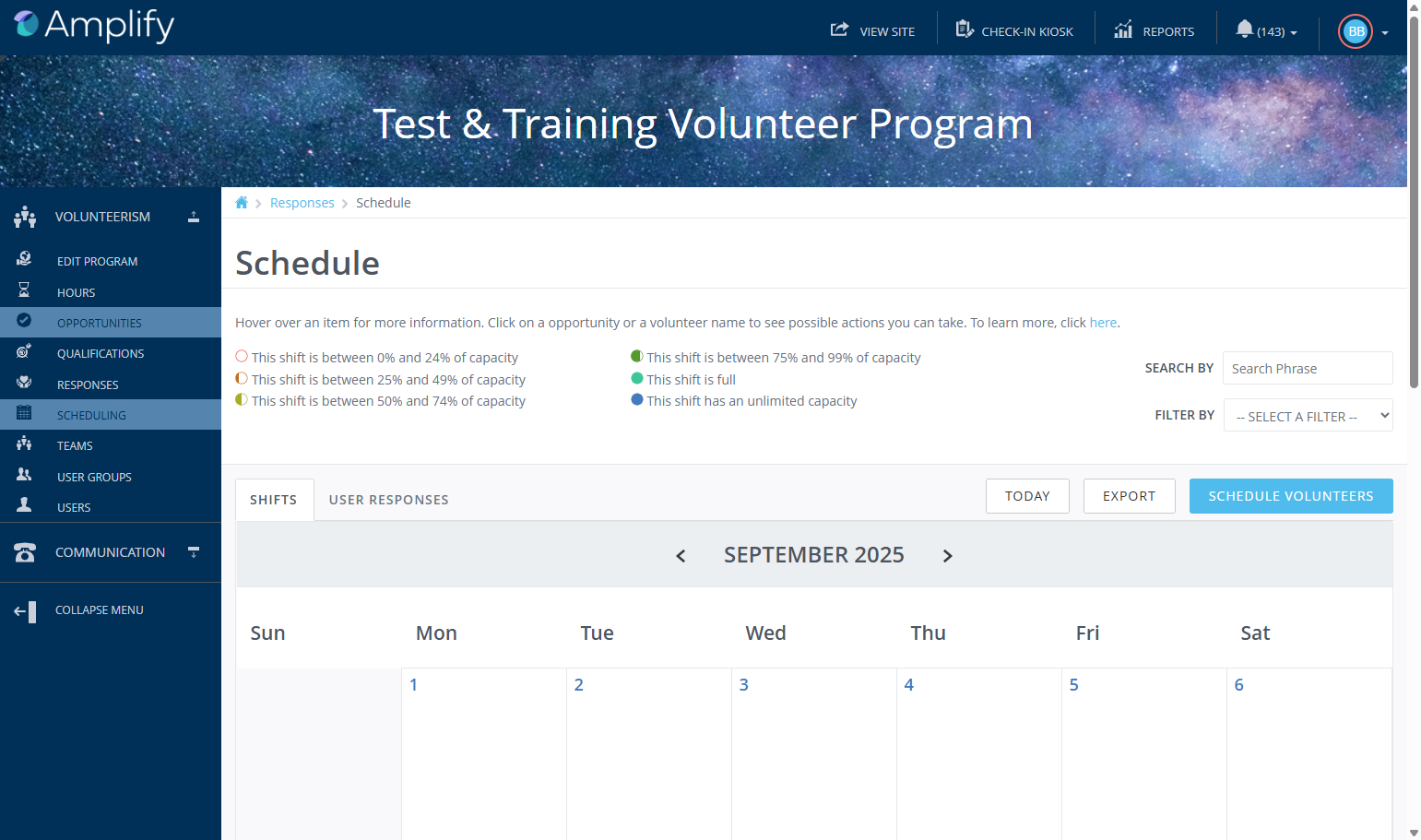Open the Reports chart icon
This screenshot has width=1421, height=840.
click(1123, 30)
